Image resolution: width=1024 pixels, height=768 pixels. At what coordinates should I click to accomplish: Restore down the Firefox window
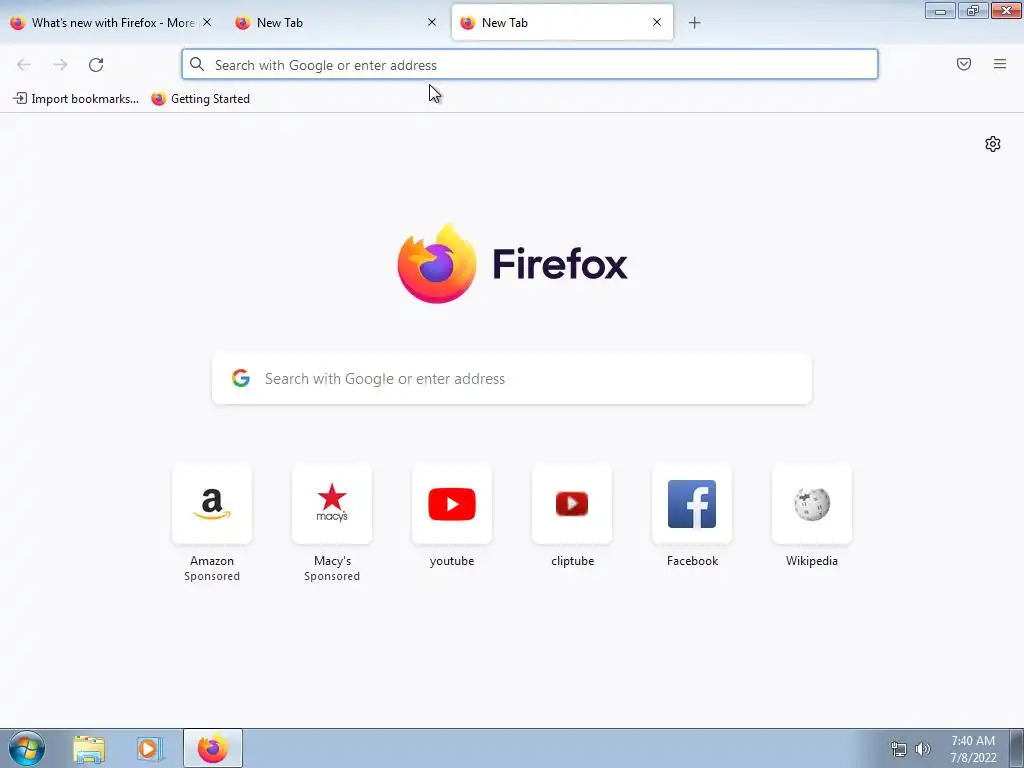[x=973, y=11]
